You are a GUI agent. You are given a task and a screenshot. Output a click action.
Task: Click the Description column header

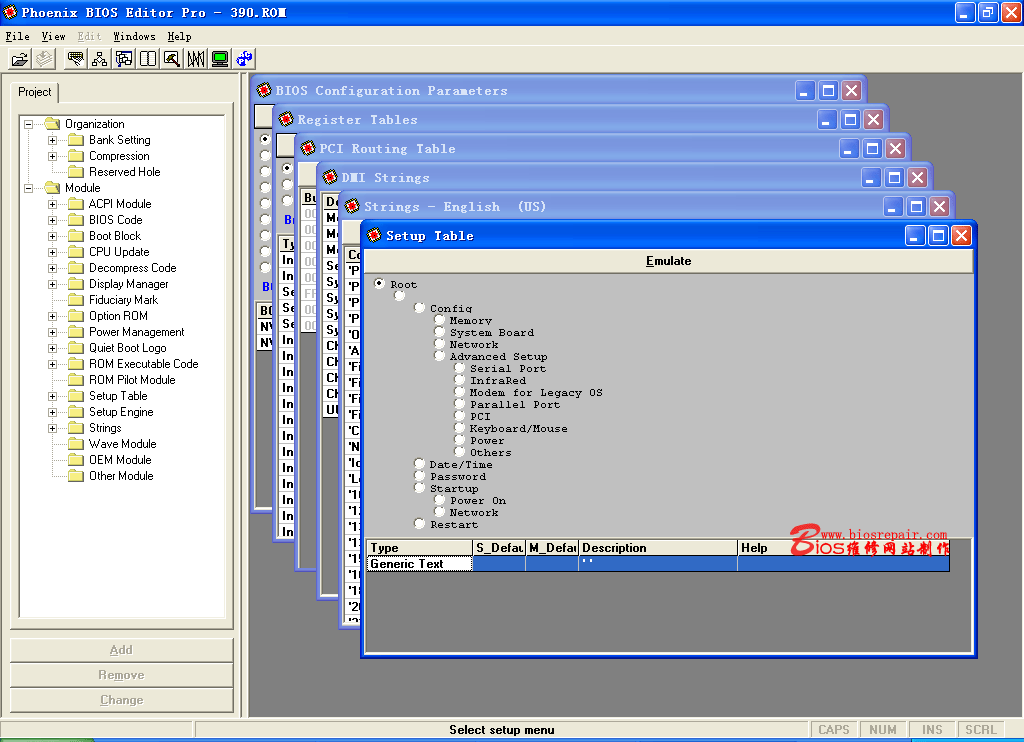pos(658,547)
